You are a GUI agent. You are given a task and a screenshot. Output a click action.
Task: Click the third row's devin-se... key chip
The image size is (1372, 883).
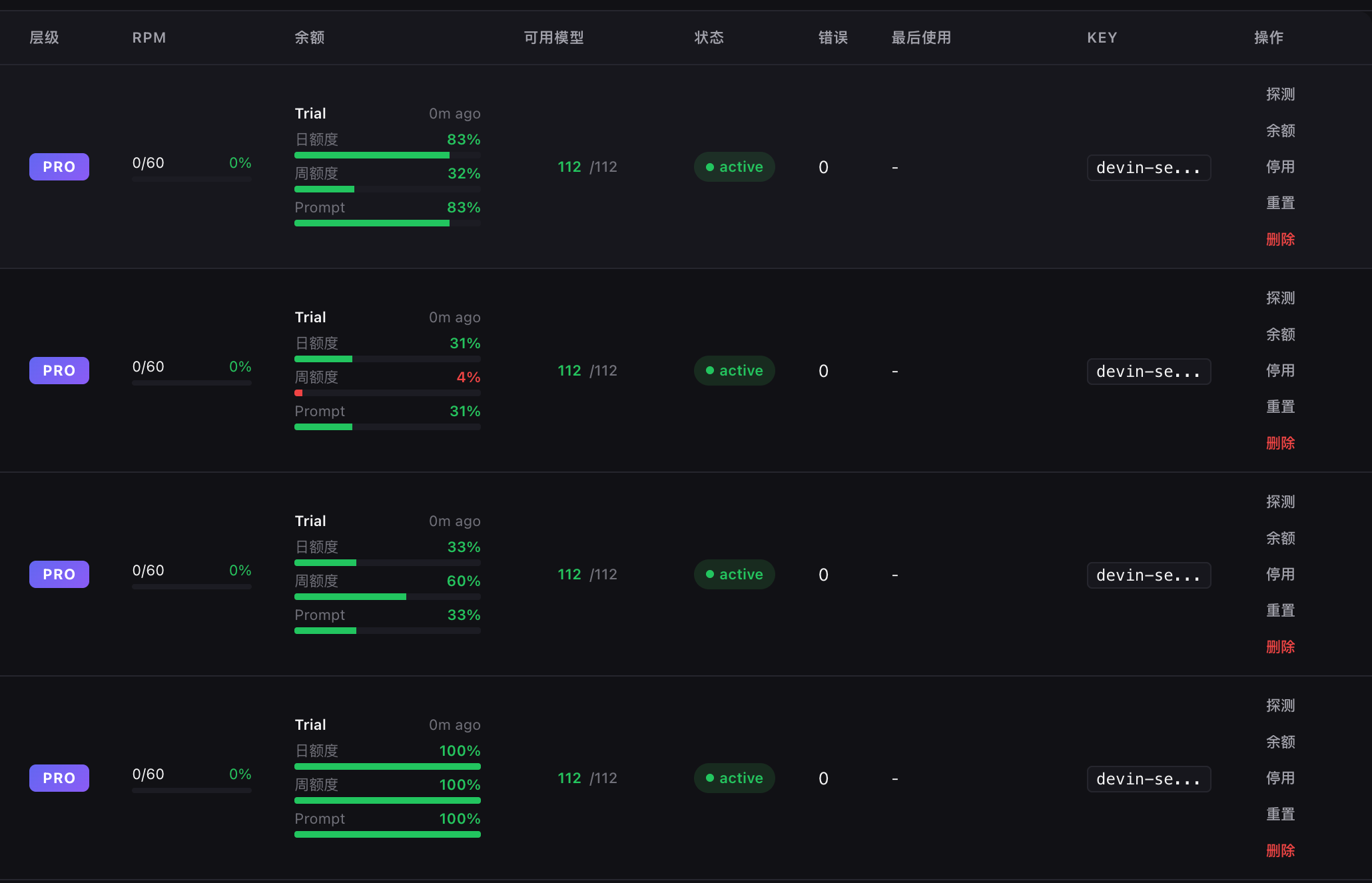coord(1148,575)
